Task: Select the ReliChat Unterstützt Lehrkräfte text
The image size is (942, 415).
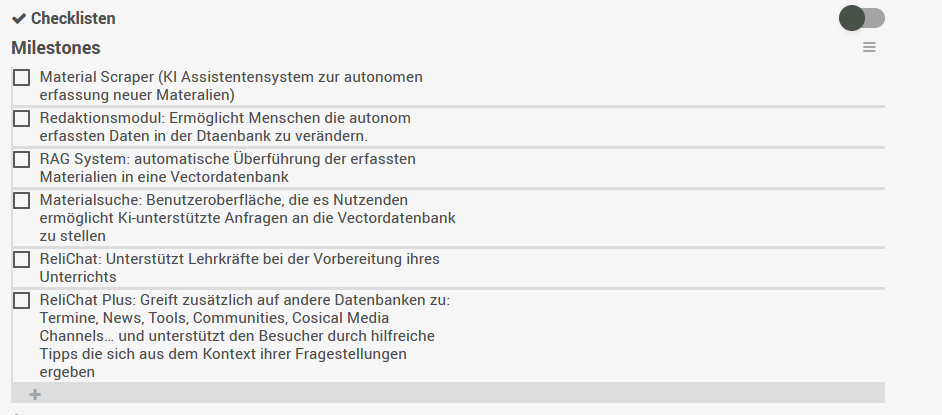Action: [x=239, y=268]
